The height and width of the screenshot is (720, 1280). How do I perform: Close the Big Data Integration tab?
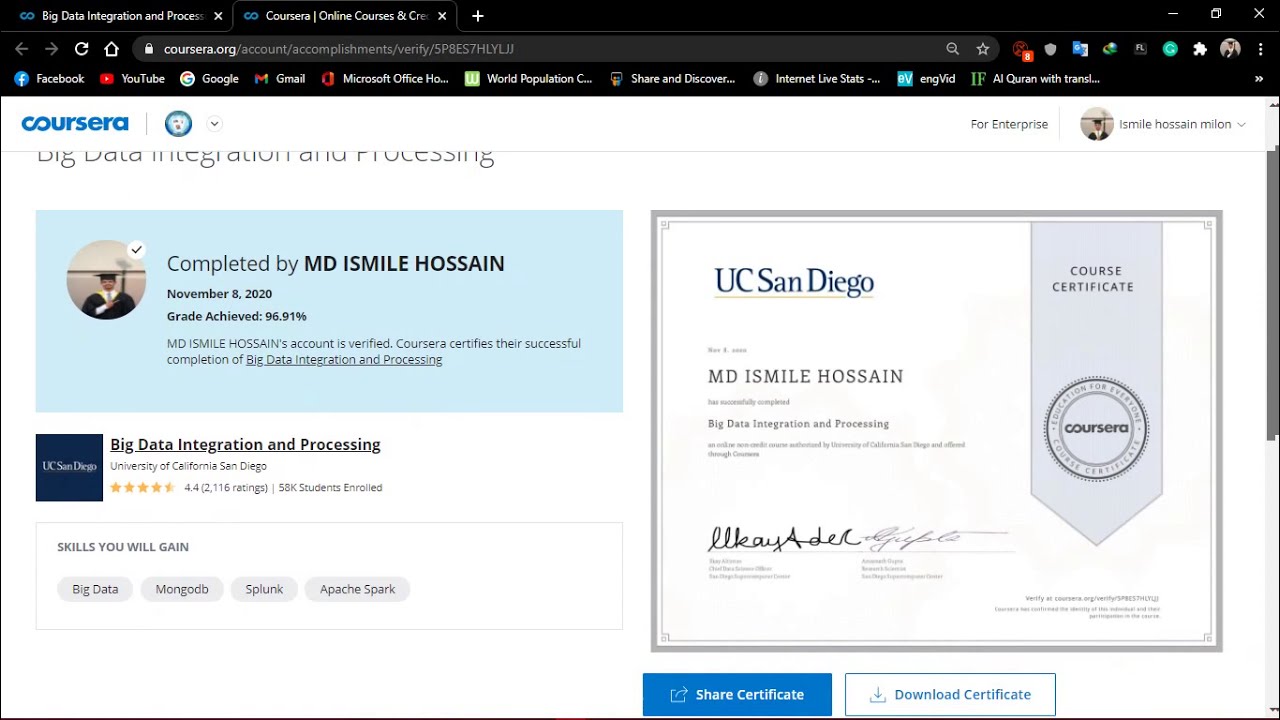click(218, 16)
